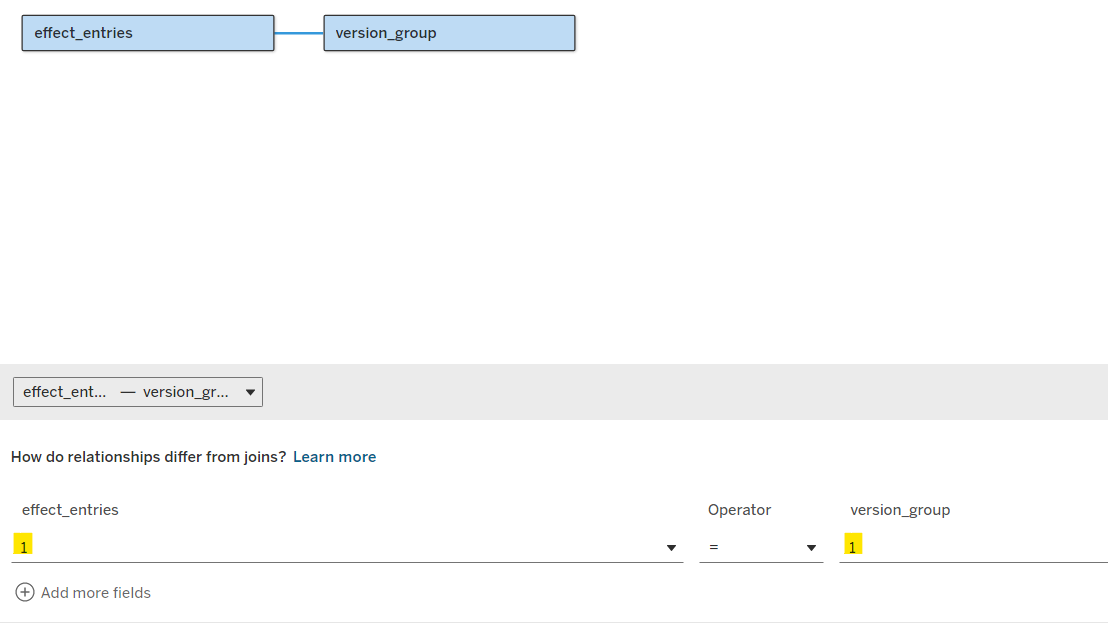1108x625 pixels.
Task: Select the effect_entries table box in canvas
Action: point(147,33)
